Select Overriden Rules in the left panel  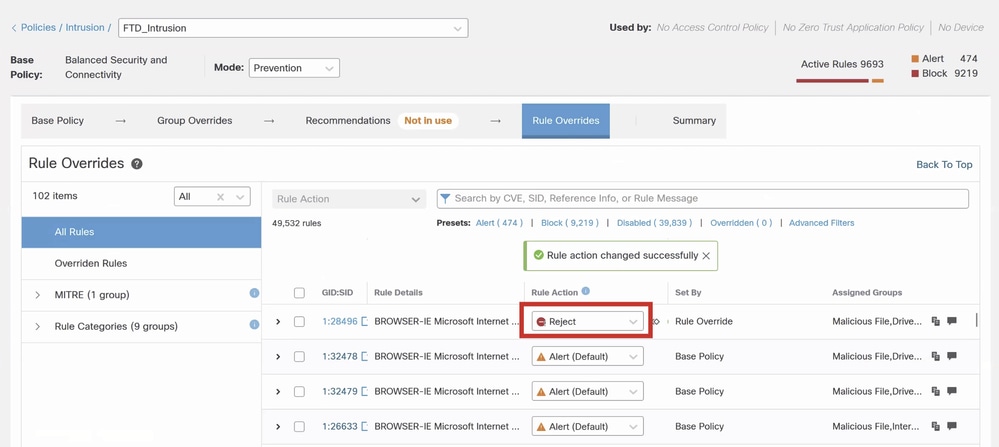tap(141, 264)
